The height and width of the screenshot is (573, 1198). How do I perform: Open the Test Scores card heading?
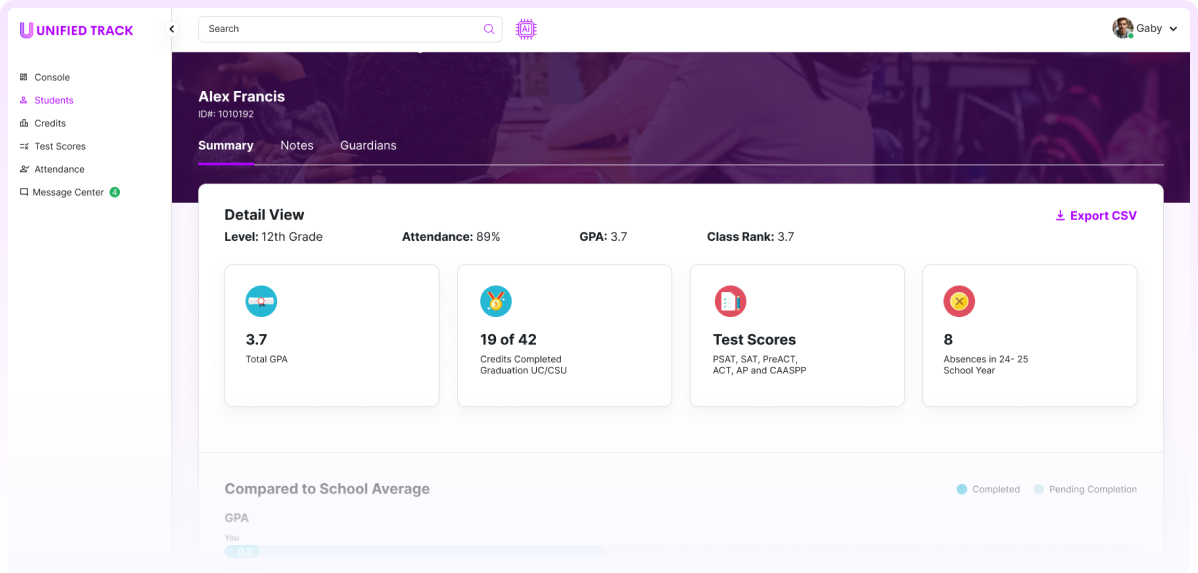click(754, 340)
